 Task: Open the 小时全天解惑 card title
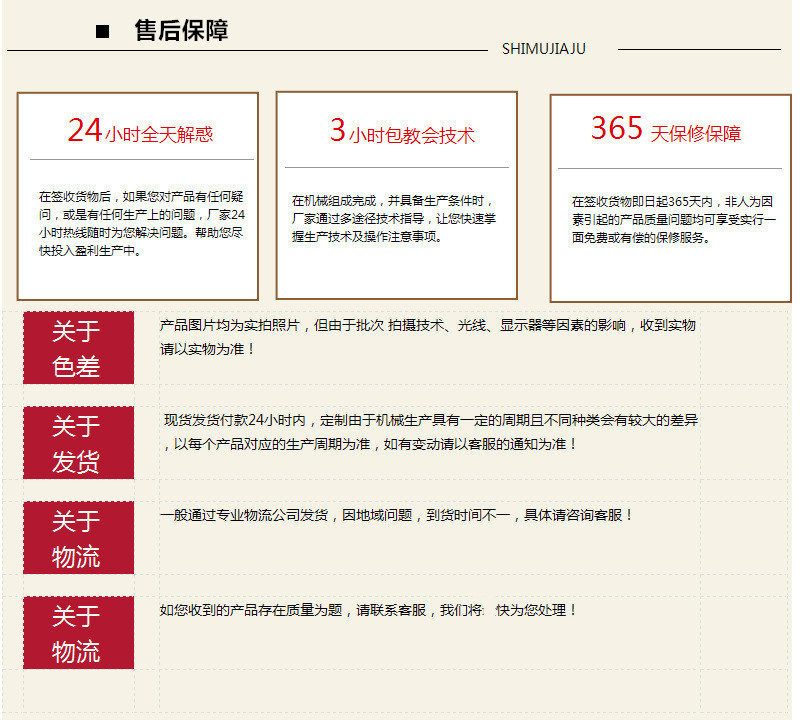point(158,134)
